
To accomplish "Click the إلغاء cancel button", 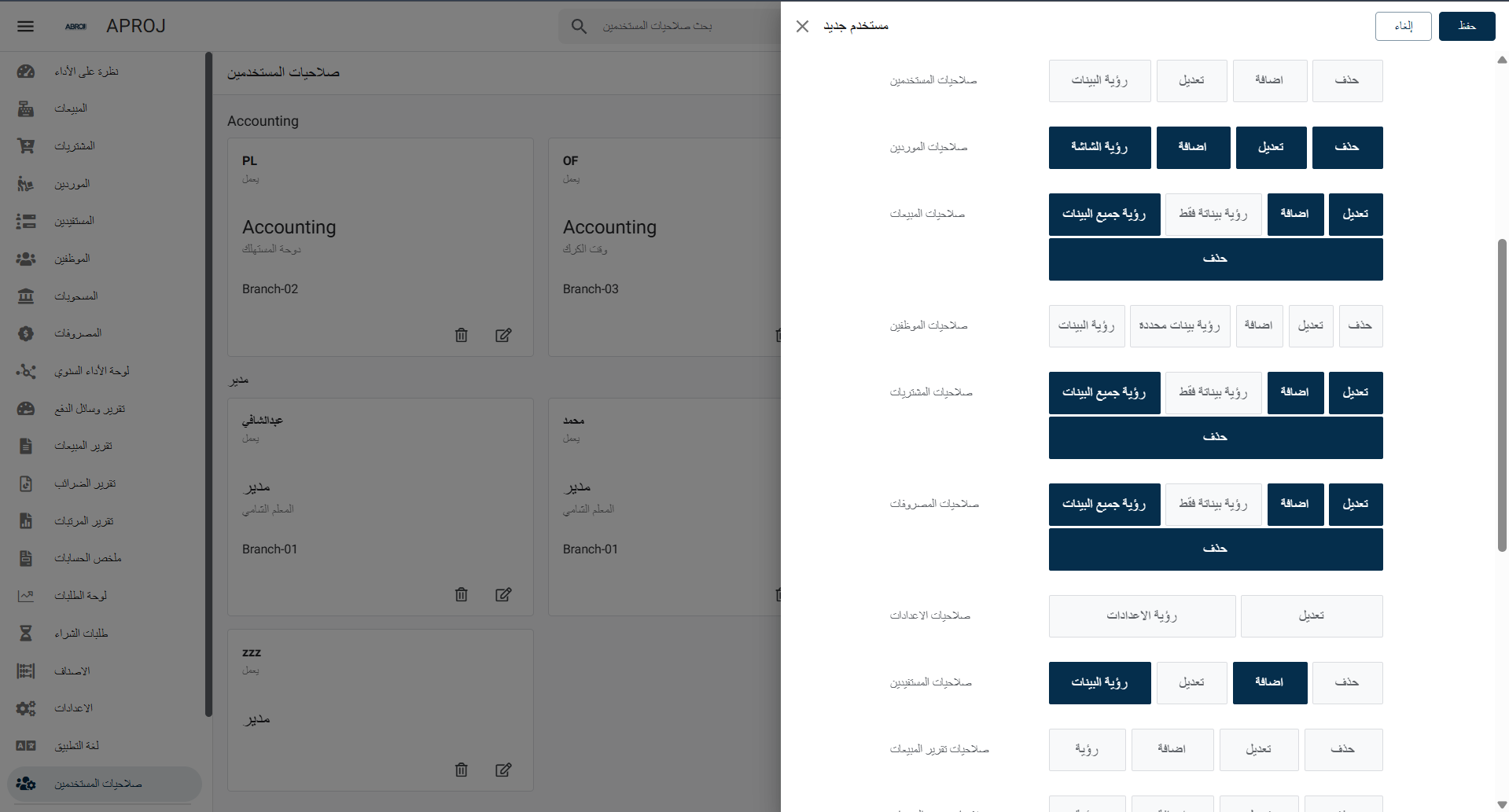I will tap(1403, 26).
